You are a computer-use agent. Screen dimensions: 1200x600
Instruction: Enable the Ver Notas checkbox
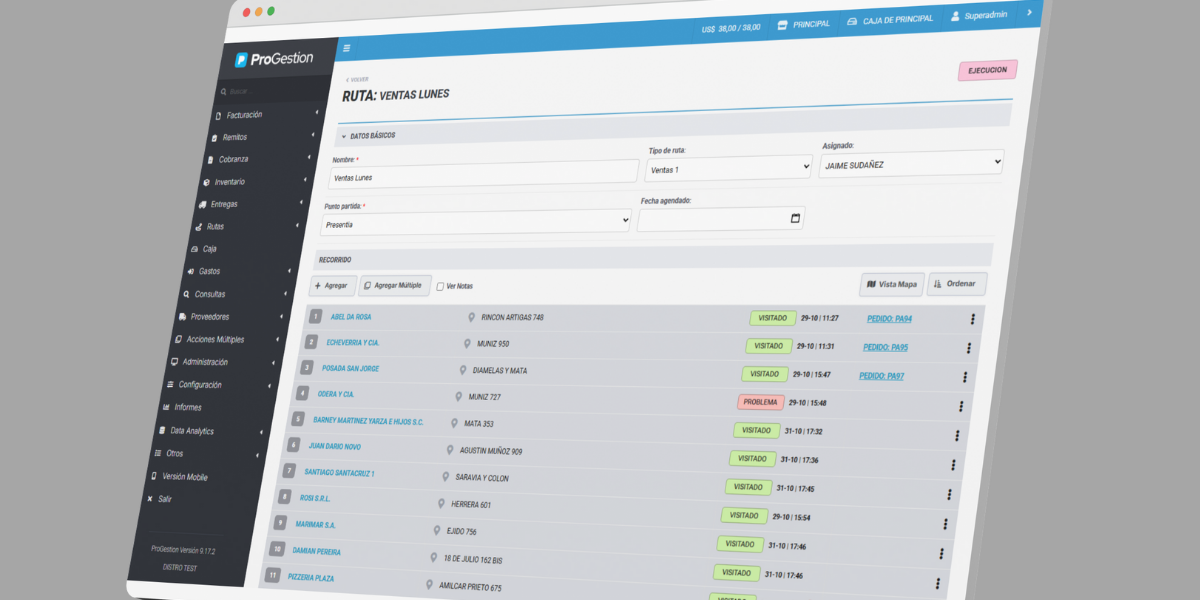(440, 286)
